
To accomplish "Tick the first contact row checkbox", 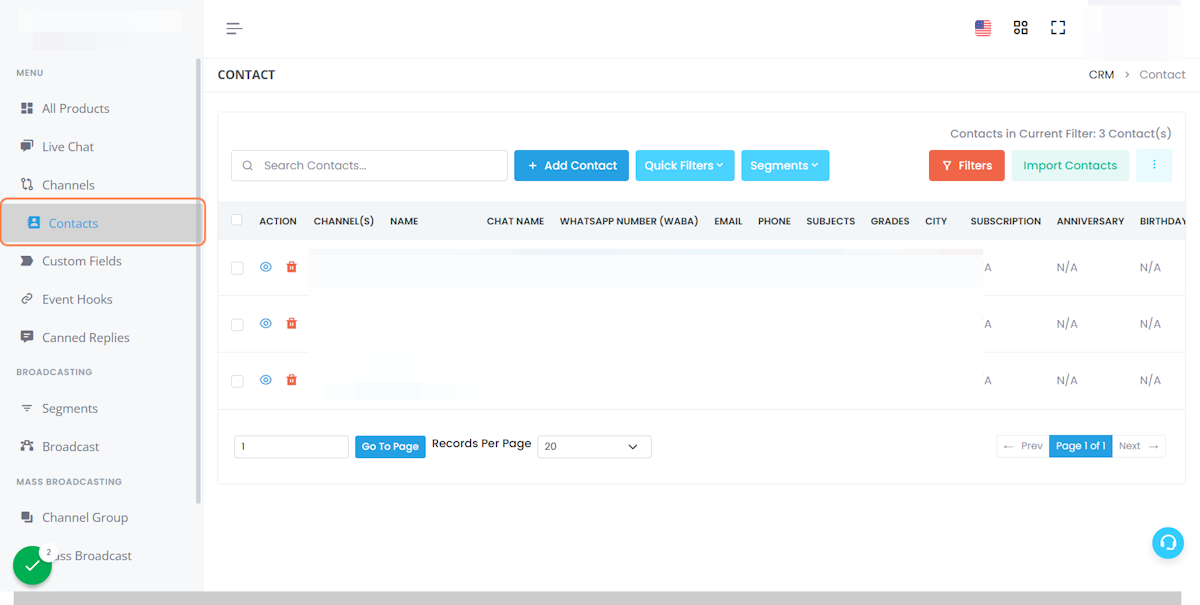I will point(237,268).
